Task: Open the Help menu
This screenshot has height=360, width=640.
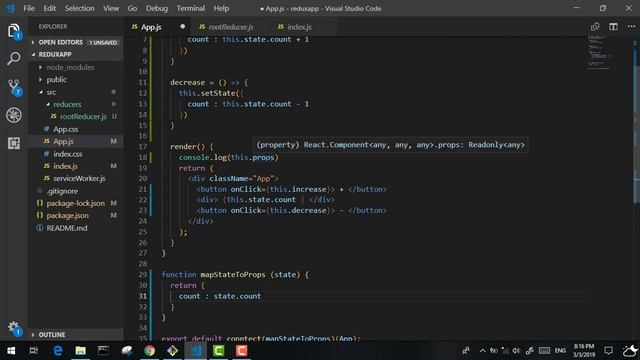Action: click(x=221, y=8)
